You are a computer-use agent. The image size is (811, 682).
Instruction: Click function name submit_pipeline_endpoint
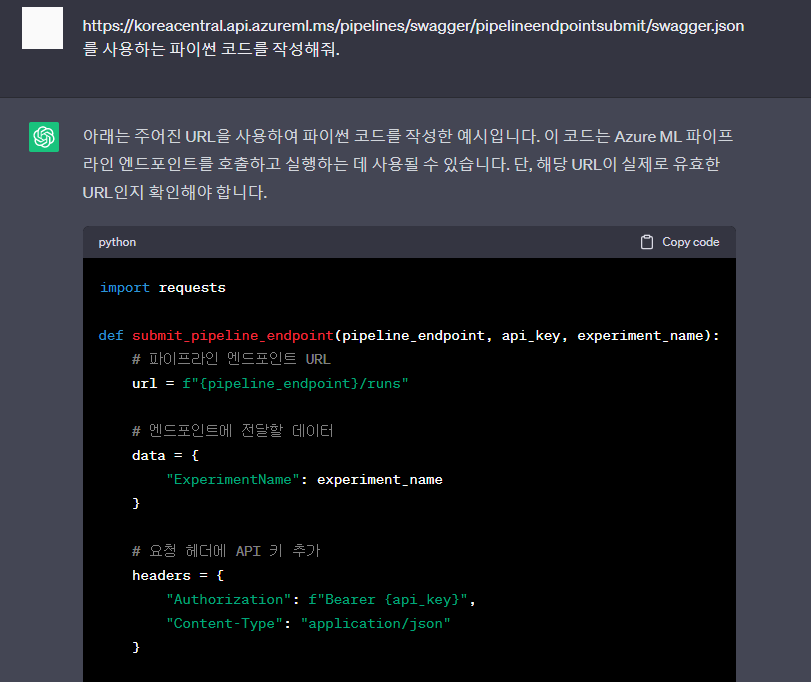coord(233,336)
